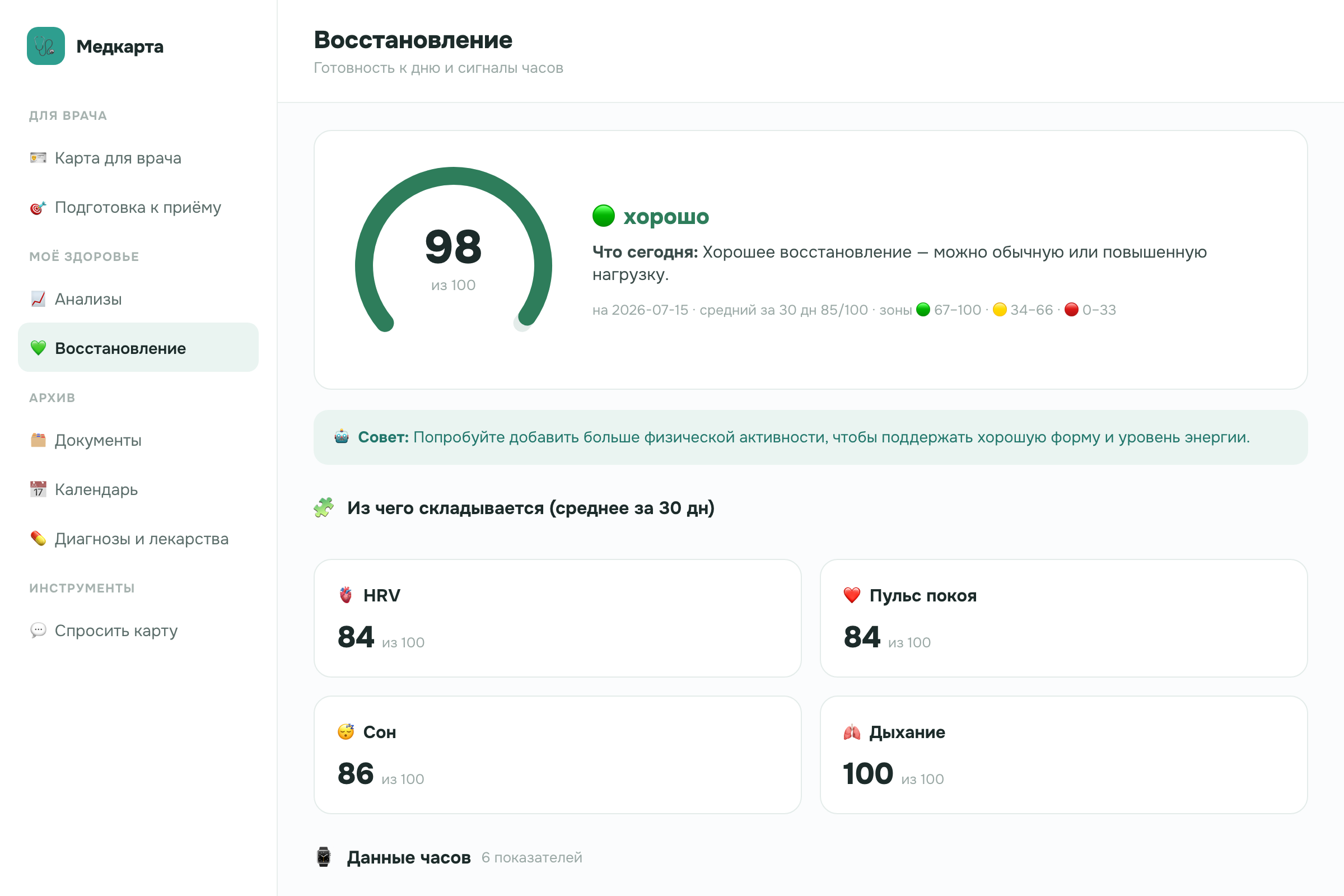Open Диагнозы и лекарства page
Screen dimensions: 1344x896
click(138, 539)
